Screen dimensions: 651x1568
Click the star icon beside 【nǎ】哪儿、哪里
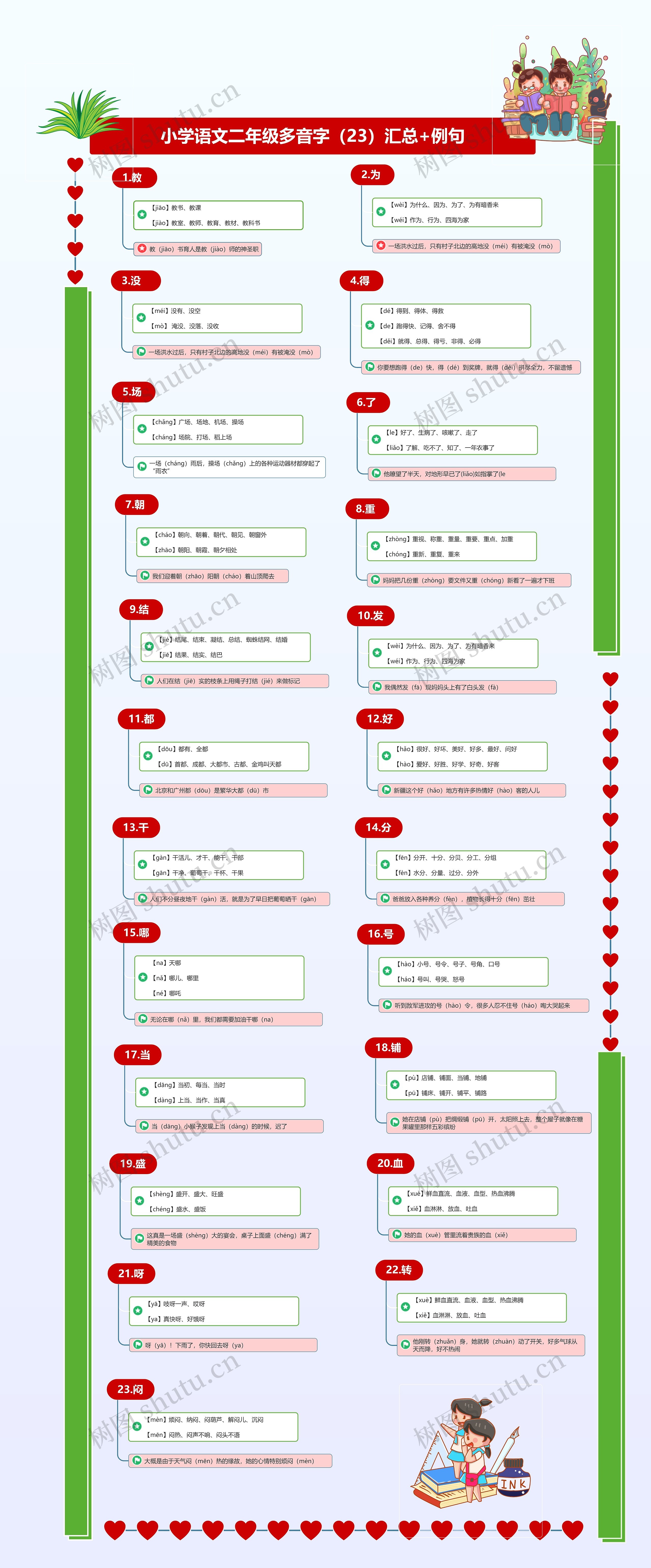[143, 978]
